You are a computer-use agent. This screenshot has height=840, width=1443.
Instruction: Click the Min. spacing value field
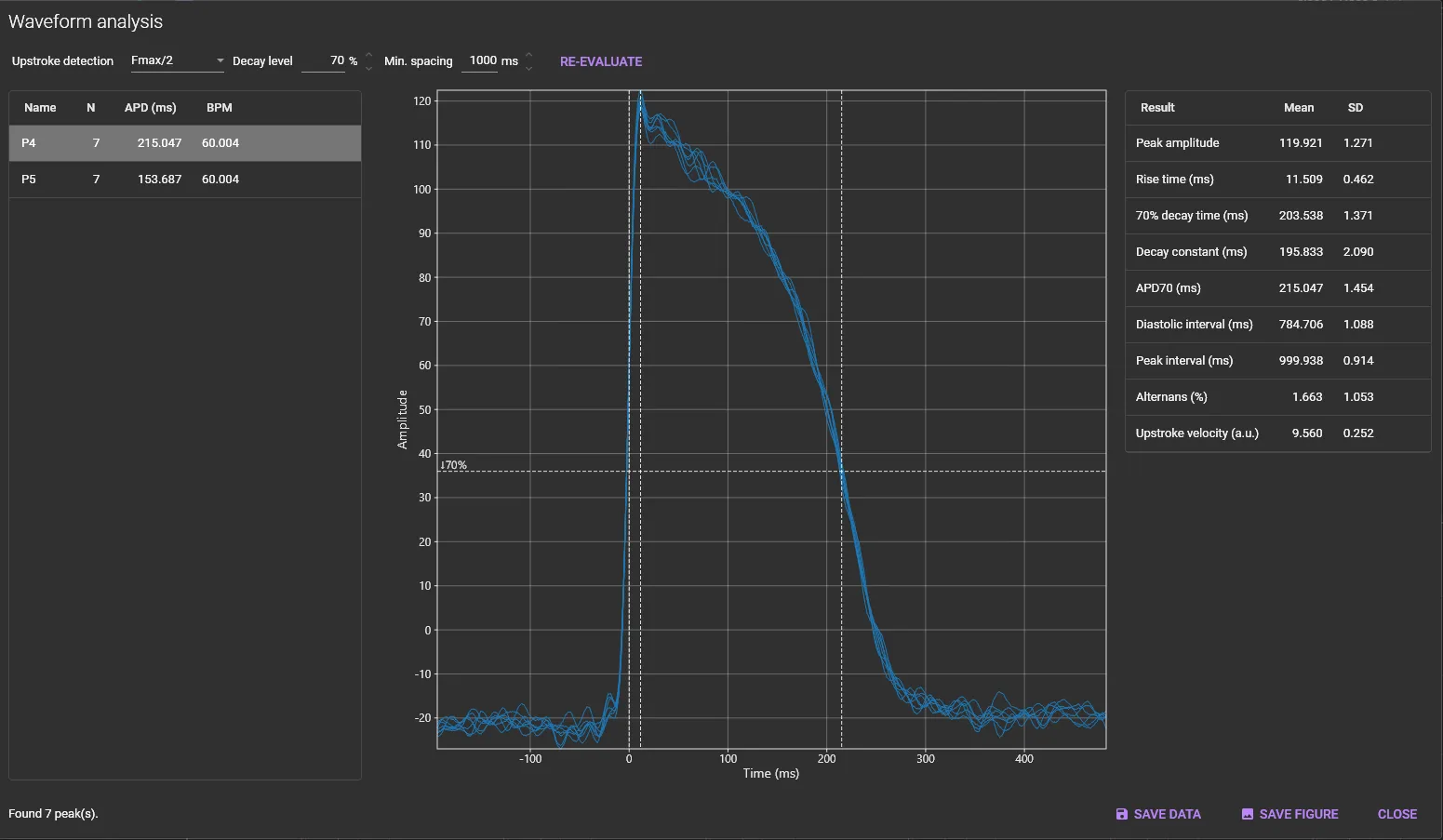[x=483, y=60]
